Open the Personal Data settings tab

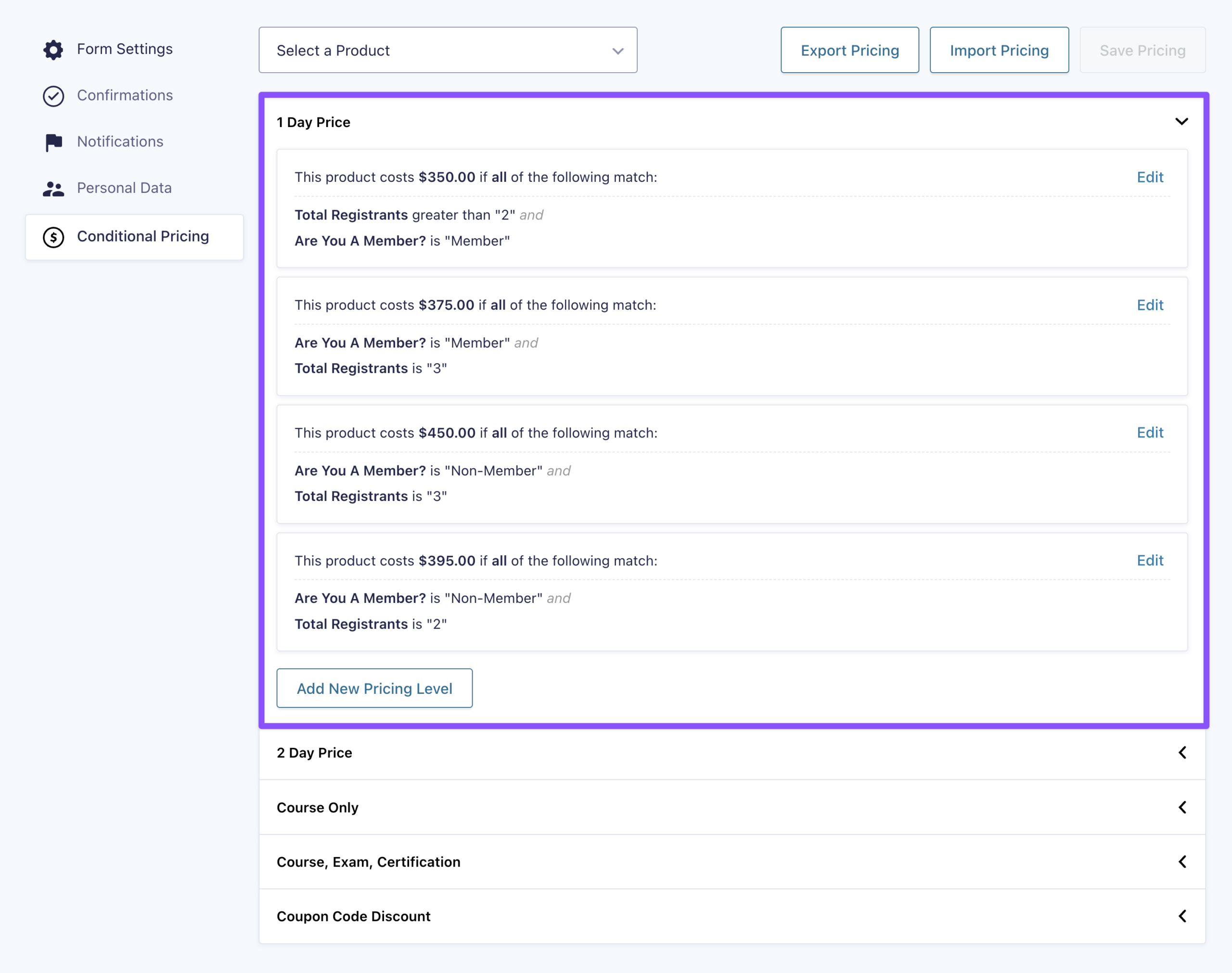point(124,188)
